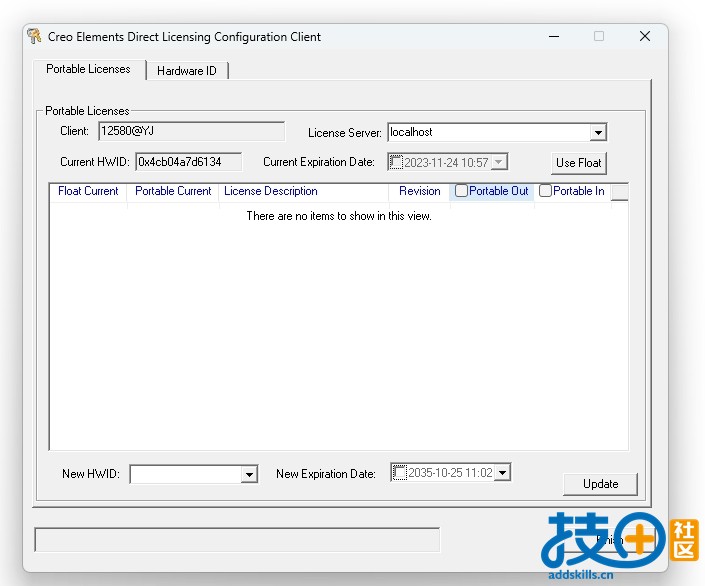Switch to the Hardware ID tab
This screenshot has height=586, width=705.
pos(187,71)
